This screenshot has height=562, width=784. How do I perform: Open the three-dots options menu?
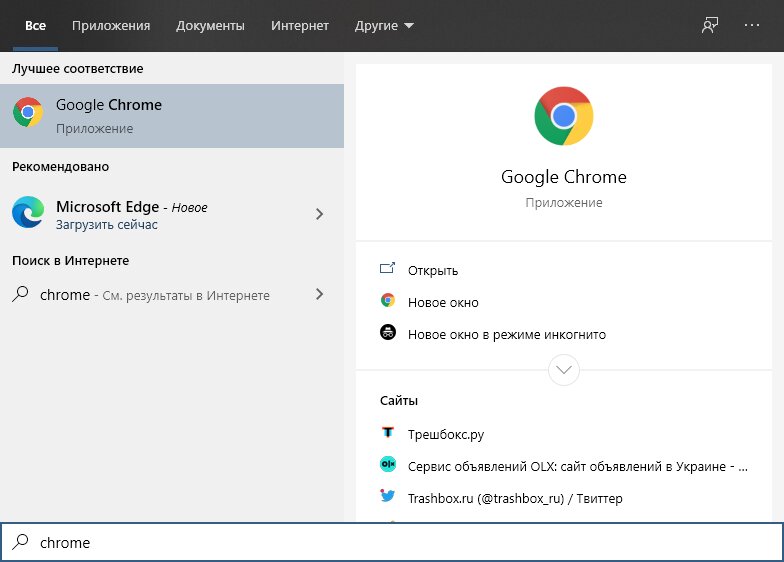[x=752, y=25]
